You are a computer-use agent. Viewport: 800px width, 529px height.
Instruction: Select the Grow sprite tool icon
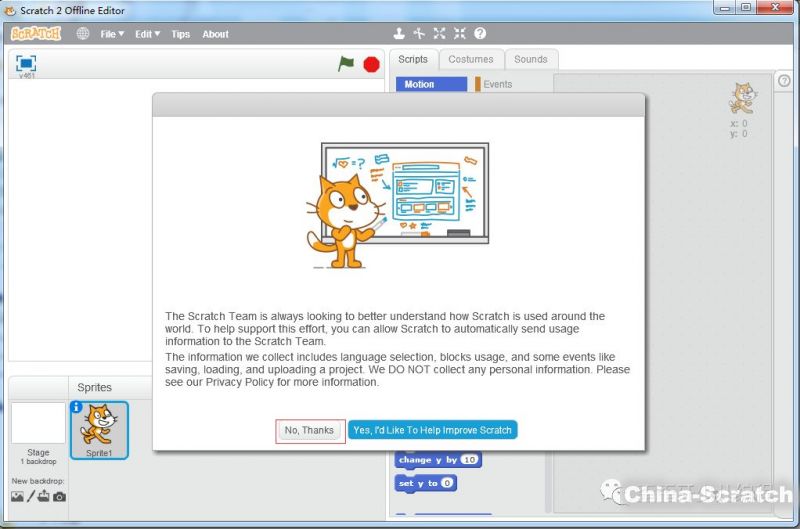pyautogui.click(x=440, y=34)
